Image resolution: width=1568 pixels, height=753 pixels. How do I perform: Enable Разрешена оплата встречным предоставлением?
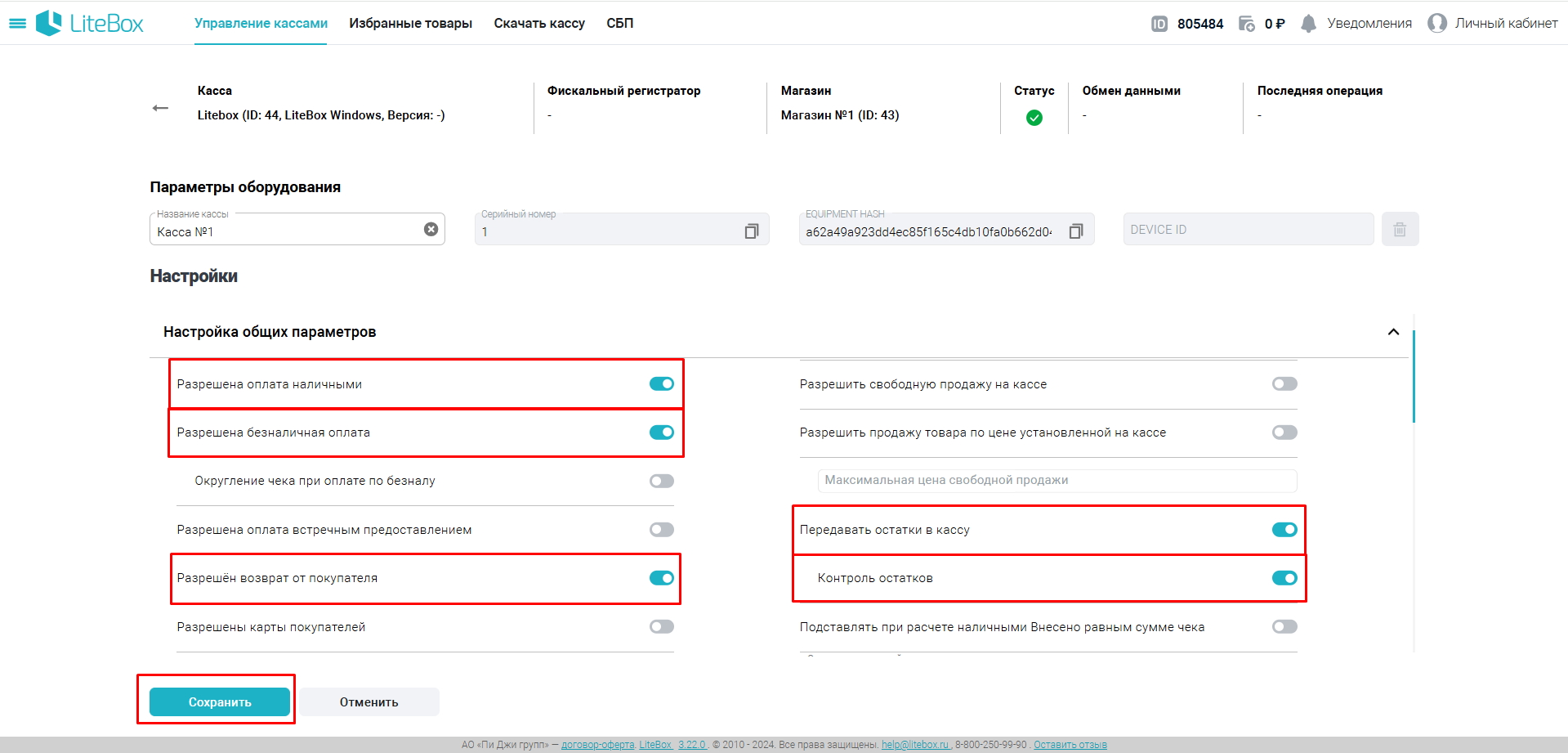pos(662,530)
